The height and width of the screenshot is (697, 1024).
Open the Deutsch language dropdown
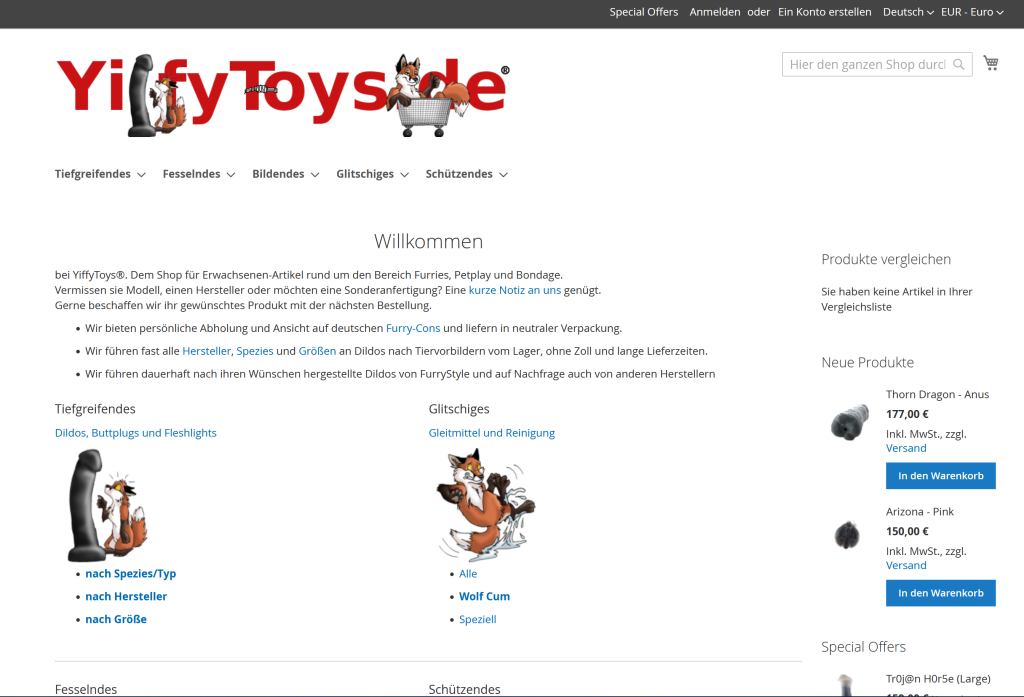tap(908, 12)
